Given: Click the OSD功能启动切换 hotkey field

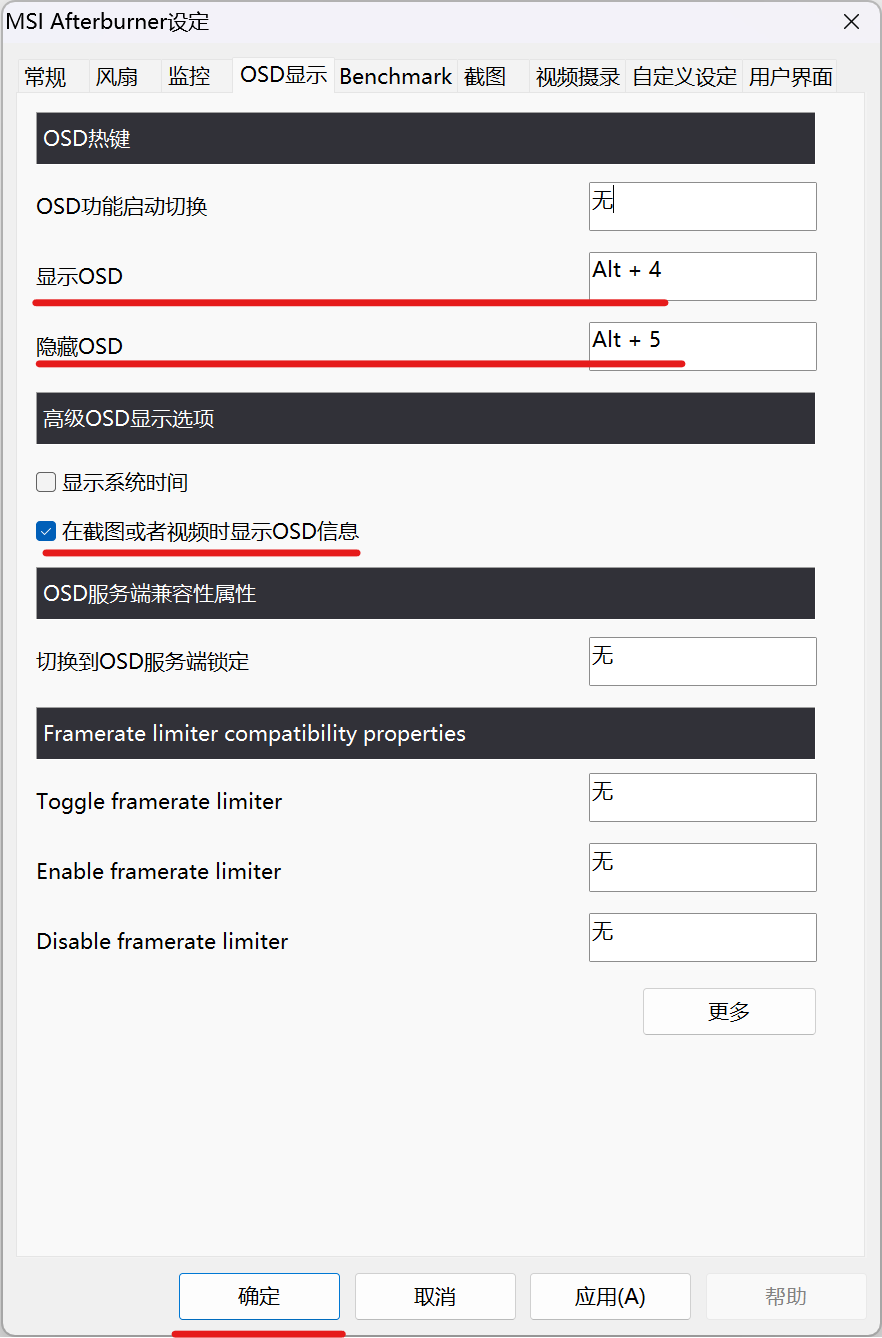Looking at the screenshot, I should click(702, 206).
